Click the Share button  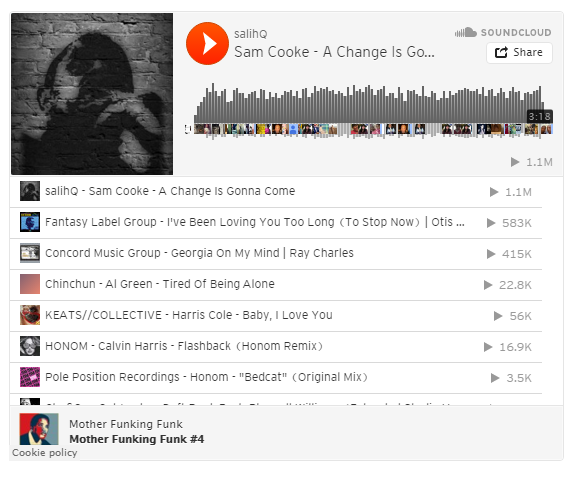[519, 53]
